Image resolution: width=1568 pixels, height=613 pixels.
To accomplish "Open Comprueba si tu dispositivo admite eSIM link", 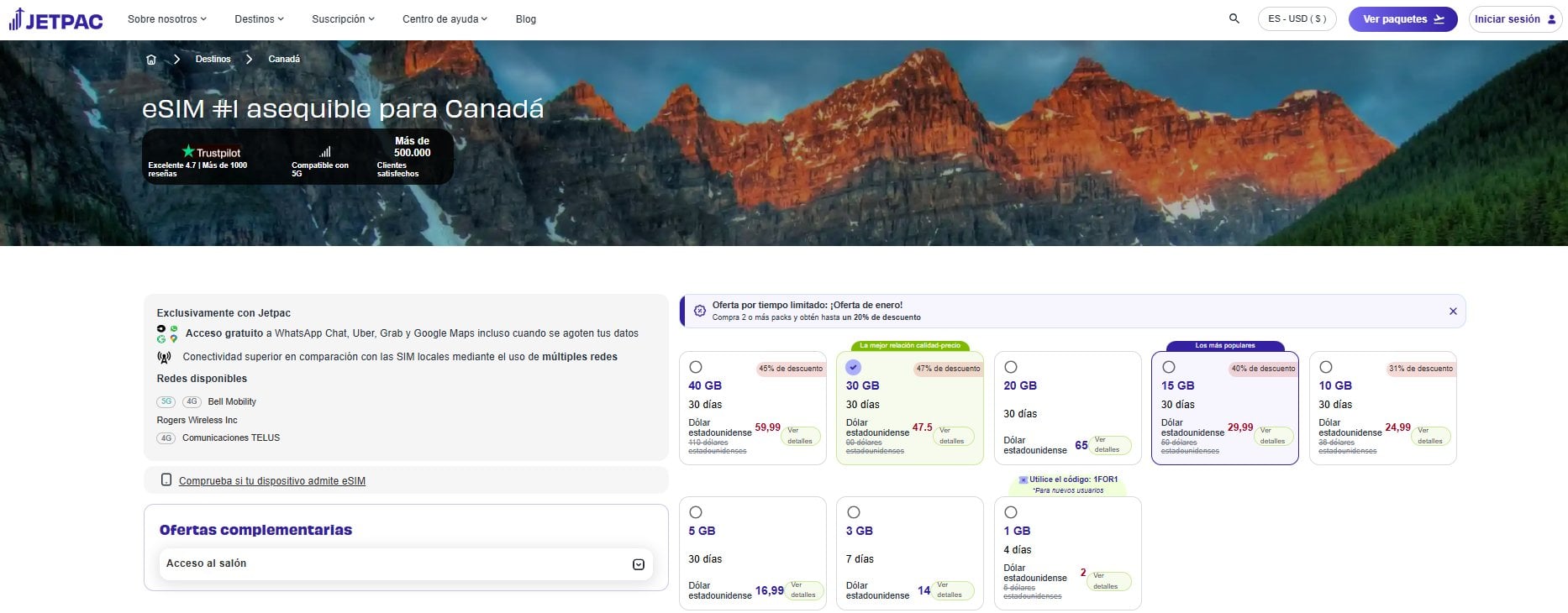I will coord(271,481).
